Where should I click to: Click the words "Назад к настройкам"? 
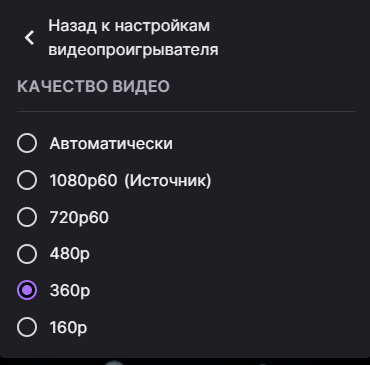tap(129, 26)
